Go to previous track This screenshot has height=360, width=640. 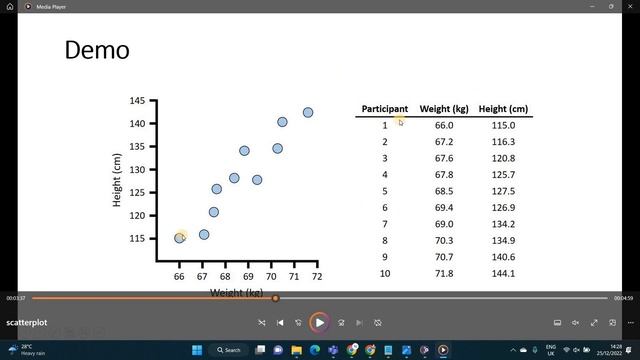(280, 323)
